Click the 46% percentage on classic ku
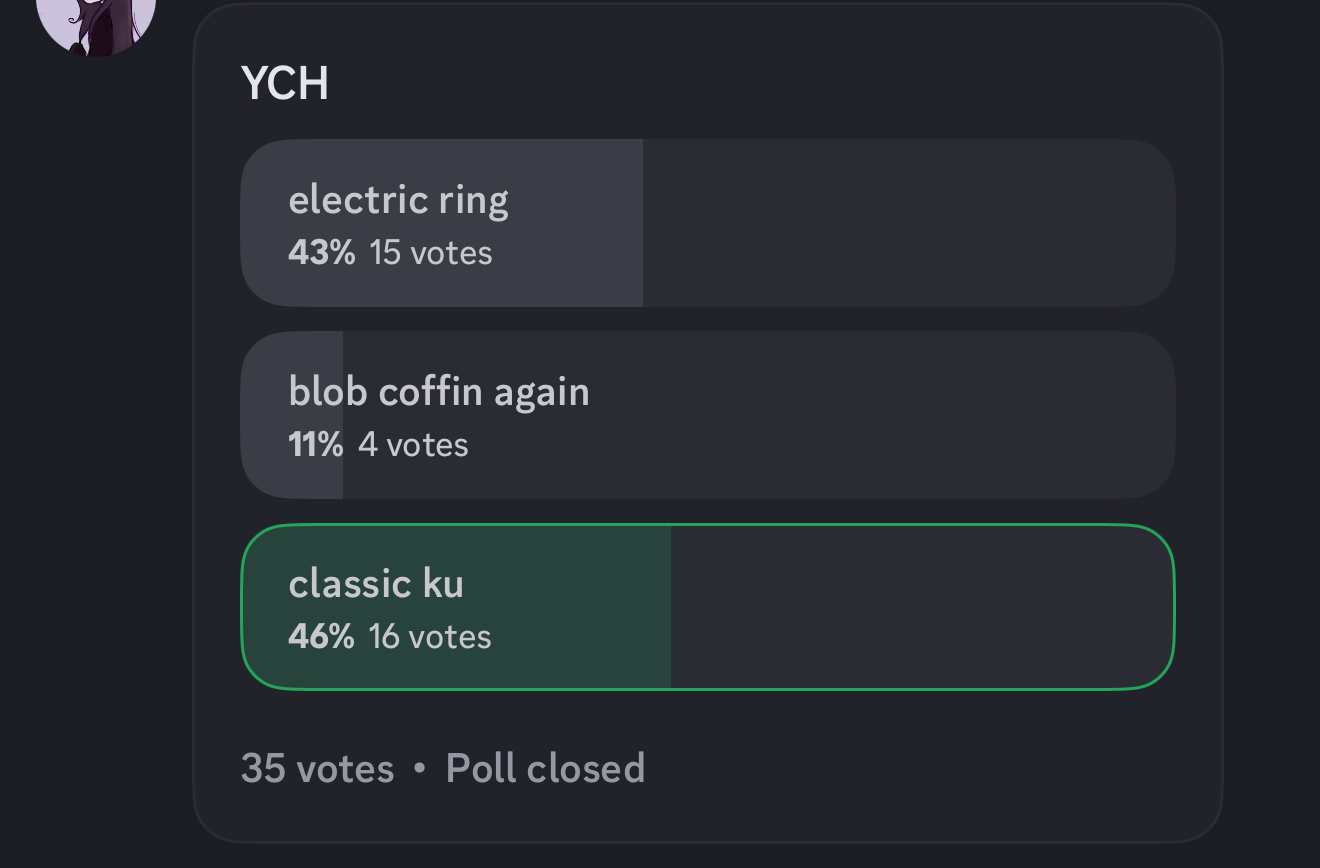1320x868 pixels. [321, 636]
